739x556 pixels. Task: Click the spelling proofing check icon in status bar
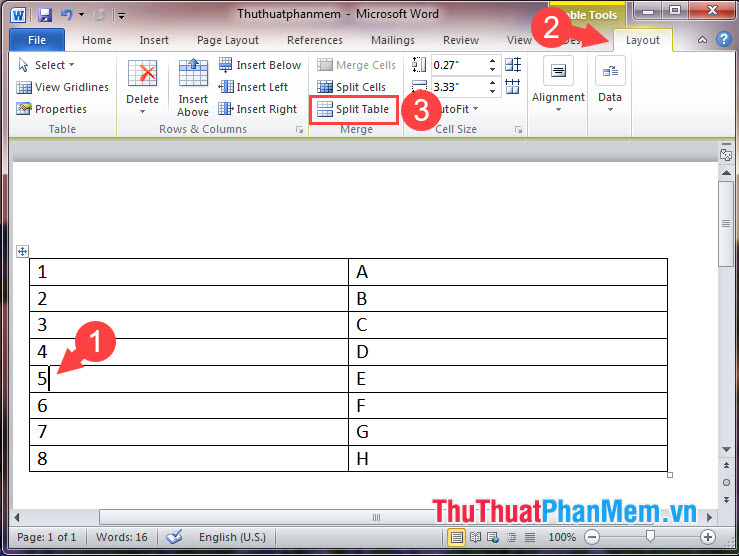click(174, 537)
